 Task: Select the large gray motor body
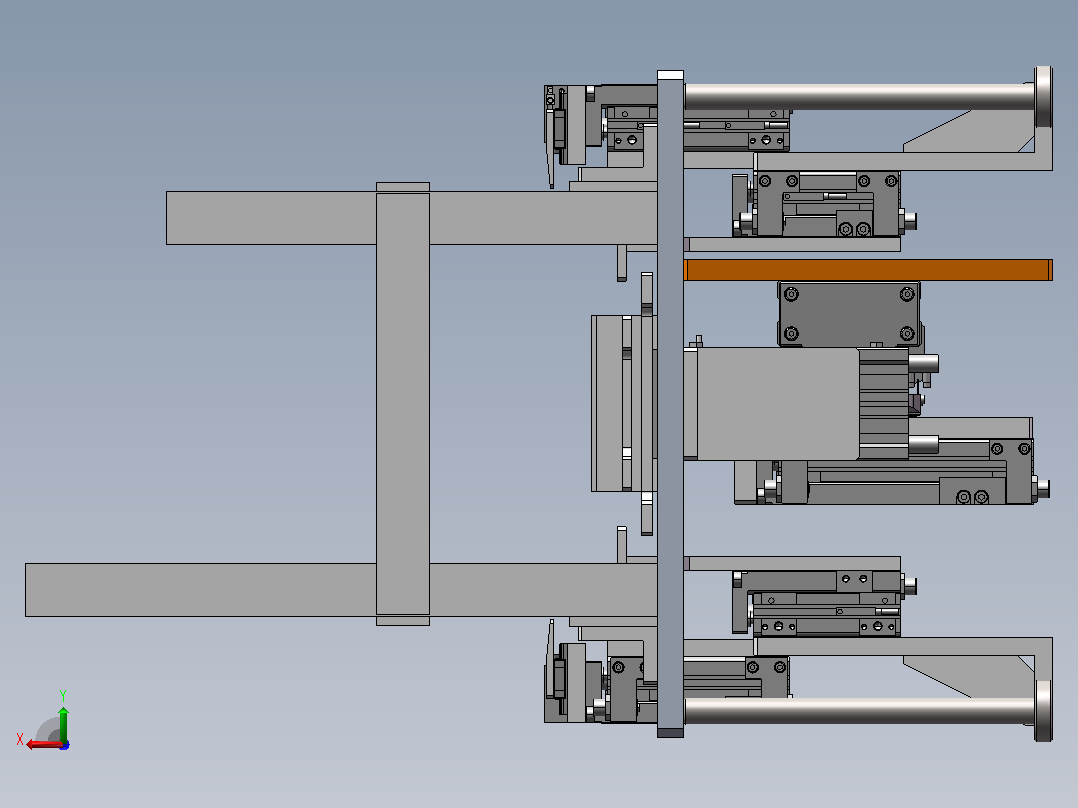coord(778,404)
